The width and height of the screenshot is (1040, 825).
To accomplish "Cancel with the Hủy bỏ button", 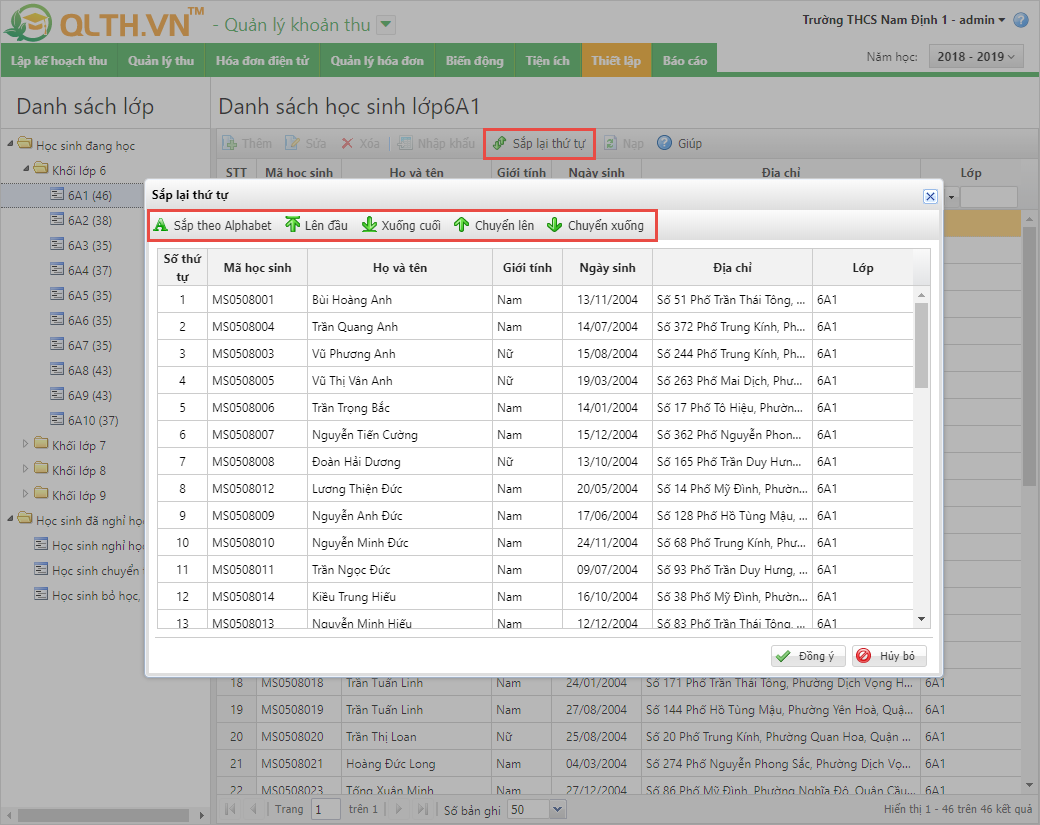I will pyautogui.click(x=888, y=656).
